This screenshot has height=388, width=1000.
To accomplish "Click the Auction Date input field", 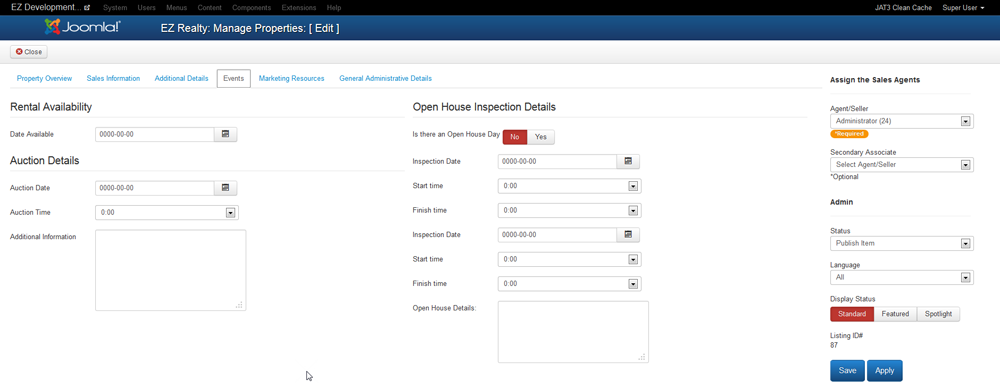I will 154,188.
